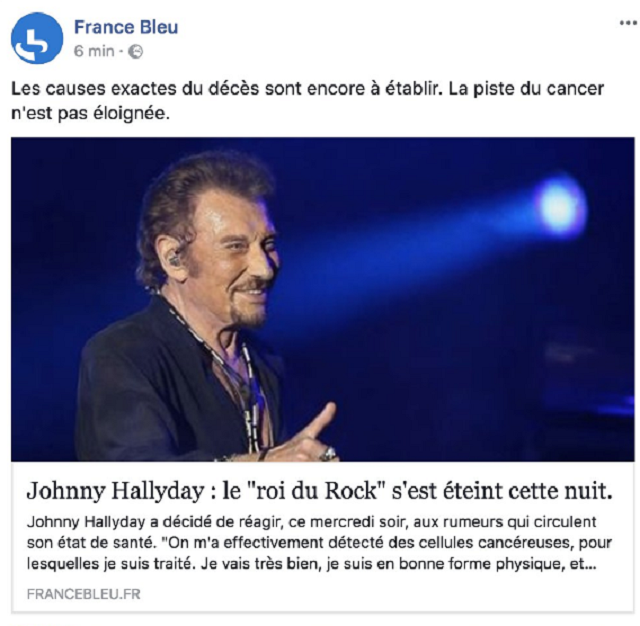Click the public globe privacy icon
This screenshot has width=640, height=626.
coord(136,51)
